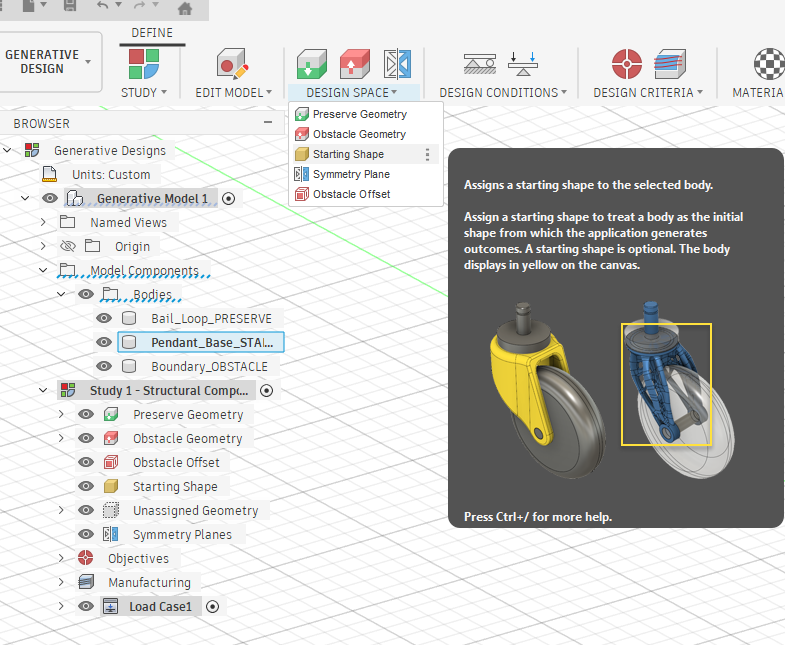Viewport: 785px width, 645px height.
Task: Expand the Origin node
Action: tap(43, 246)
